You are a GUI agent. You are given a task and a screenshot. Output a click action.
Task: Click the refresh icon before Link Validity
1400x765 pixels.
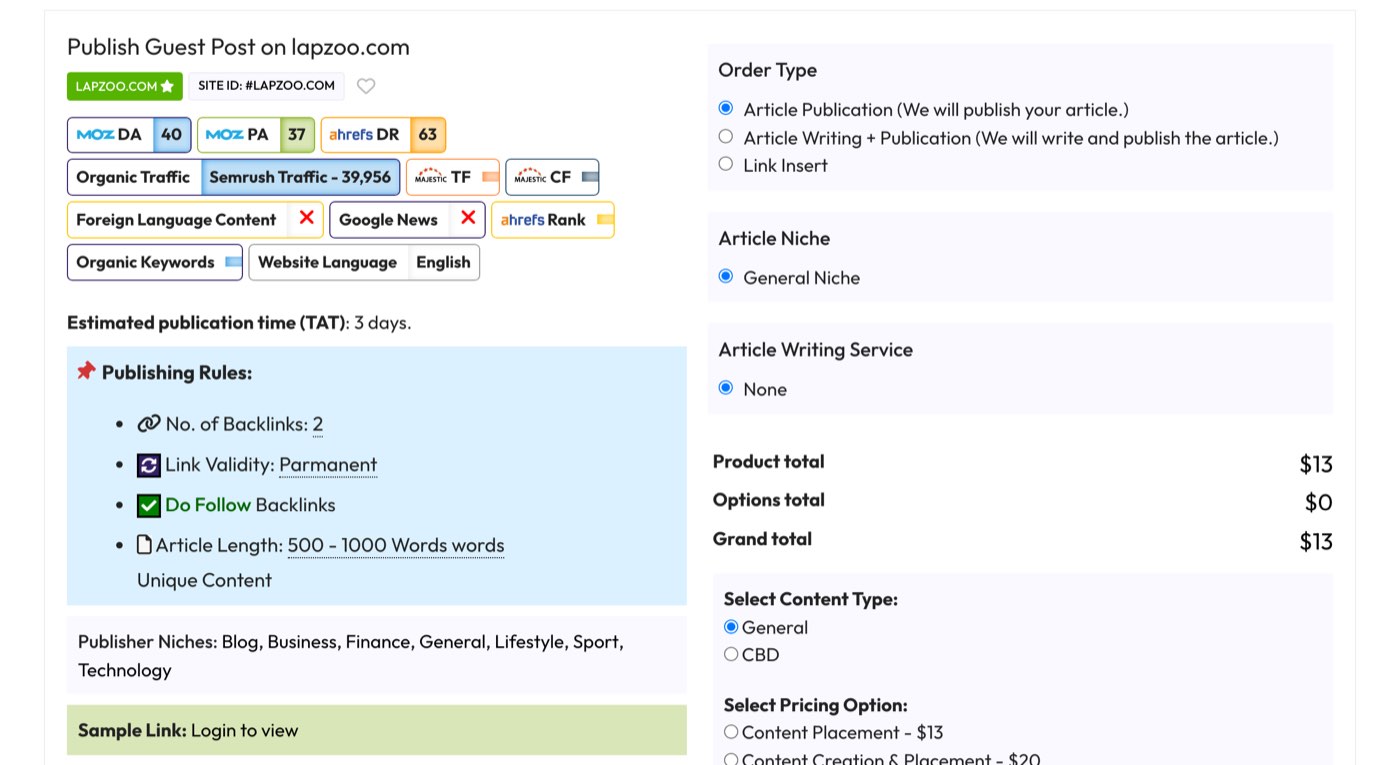tap(149, 465)
